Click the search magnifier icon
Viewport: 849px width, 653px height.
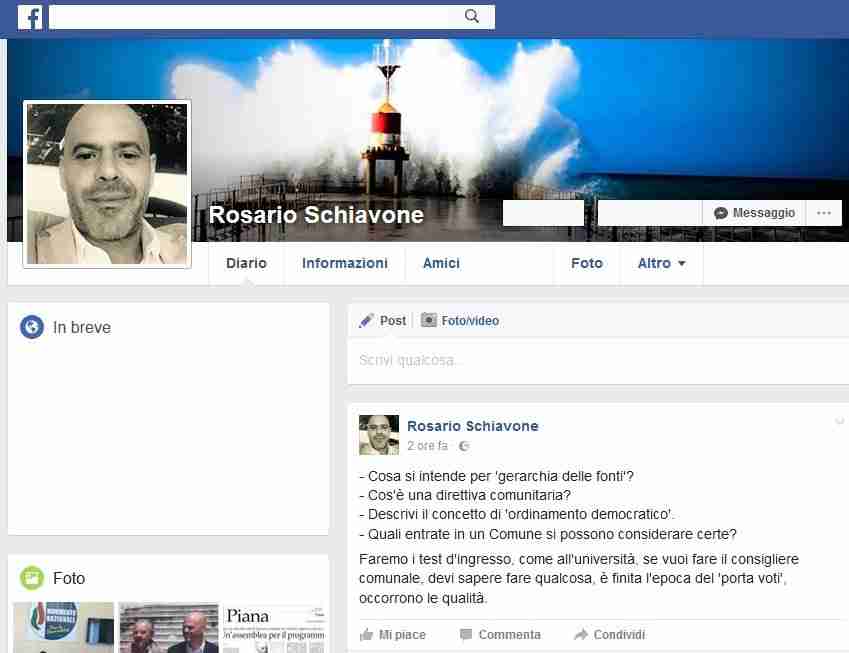(x=473, y=16)
